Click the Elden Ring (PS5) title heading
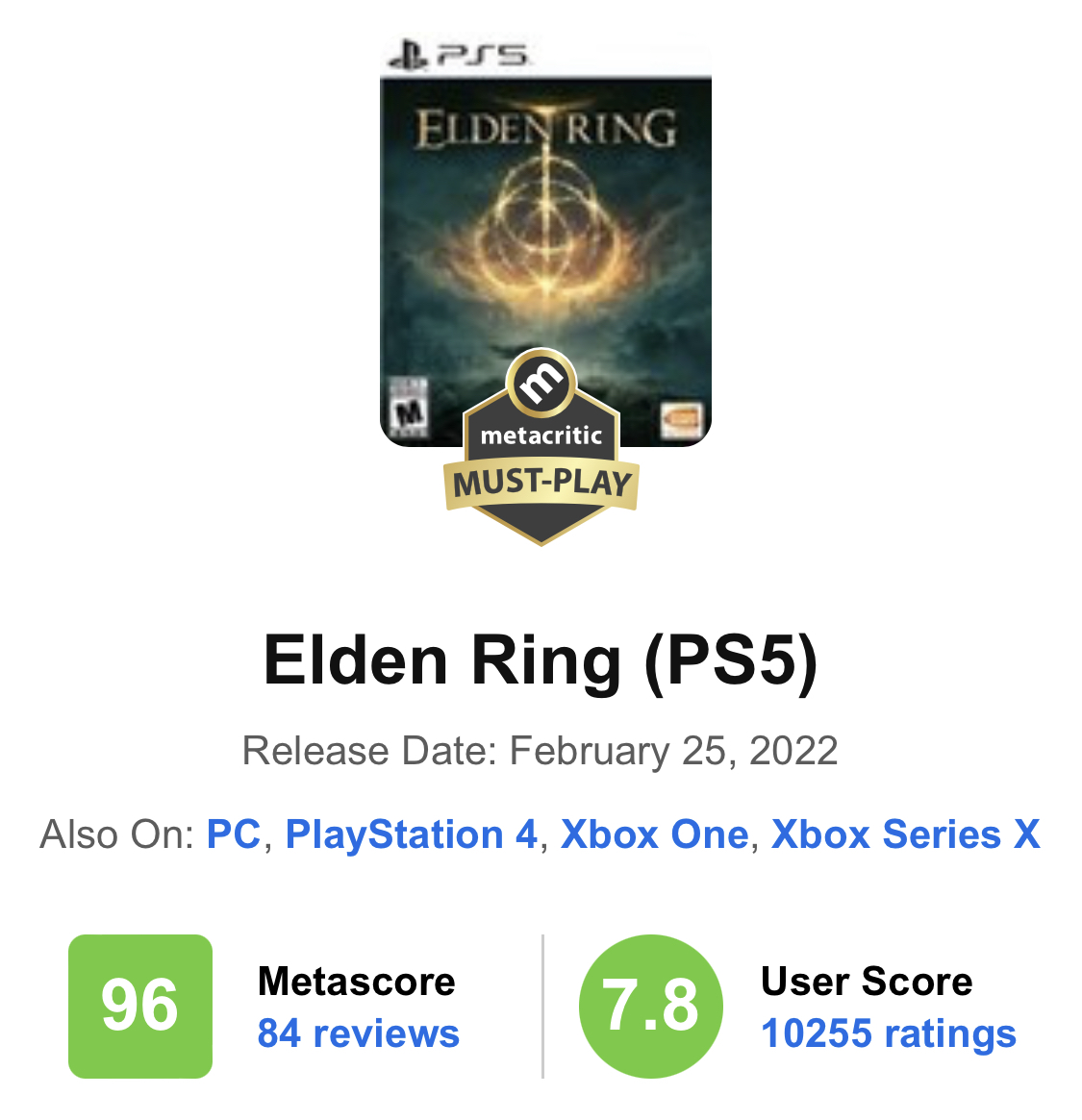Viewport: 1082px width, 1120px height. pos(541,661)
